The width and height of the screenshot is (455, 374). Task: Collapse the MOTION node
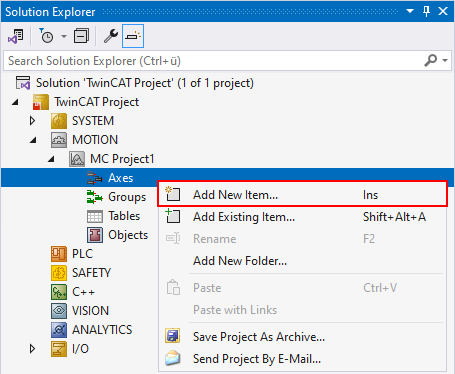33,140
